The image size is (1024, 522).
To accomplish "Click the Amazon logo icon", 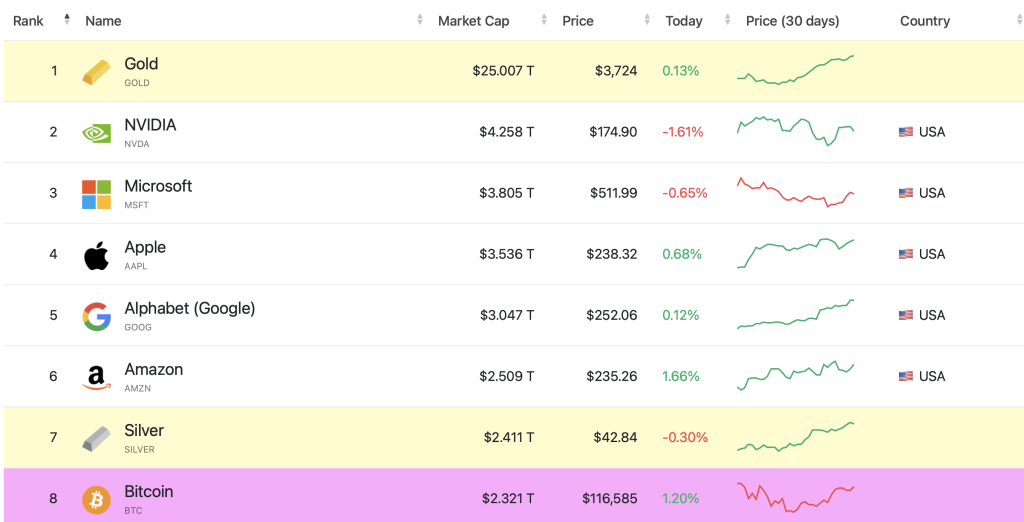I will point(97,377).
